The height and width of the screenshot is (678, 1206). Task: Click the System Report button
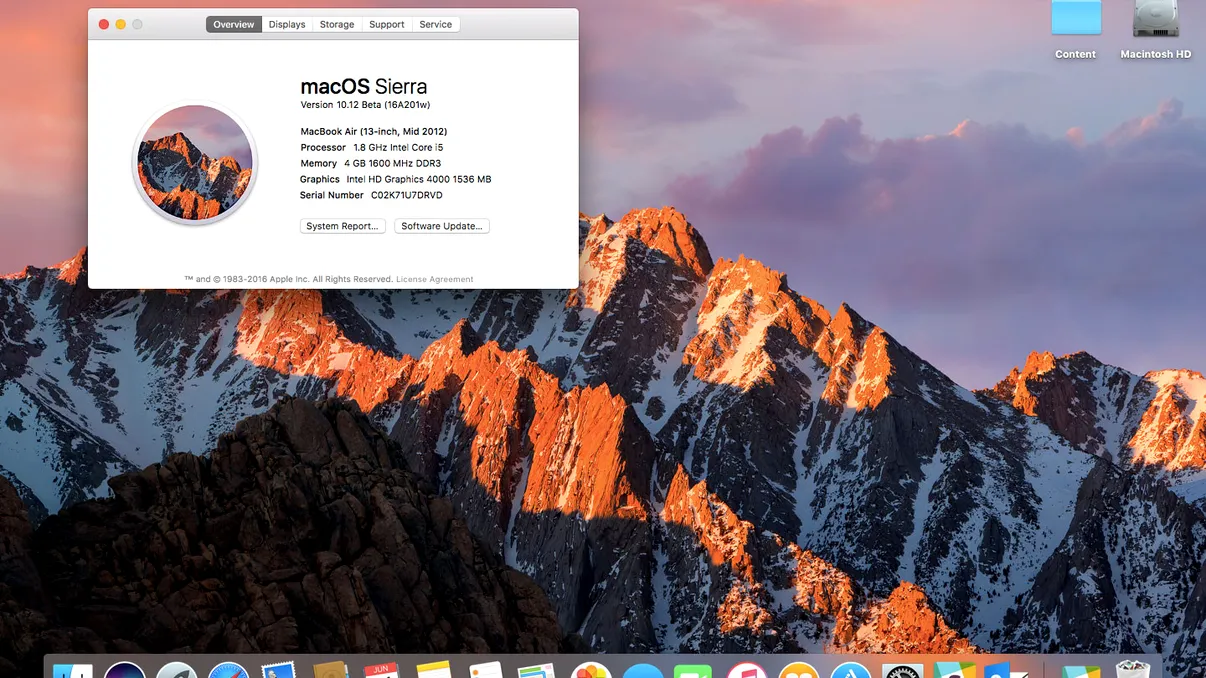[x=342, y=226]
